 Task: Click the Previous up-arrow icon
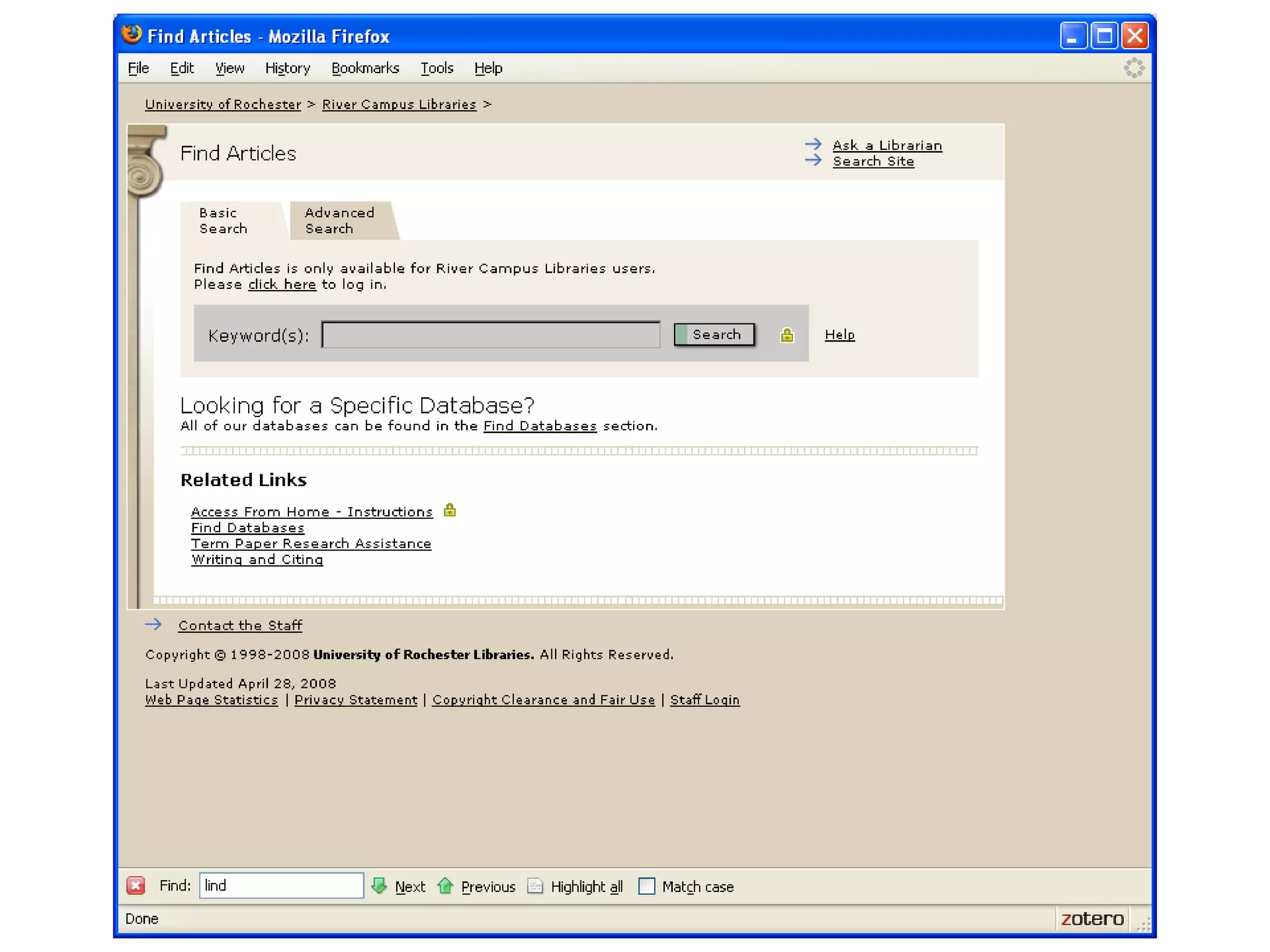tap(445, 886)
